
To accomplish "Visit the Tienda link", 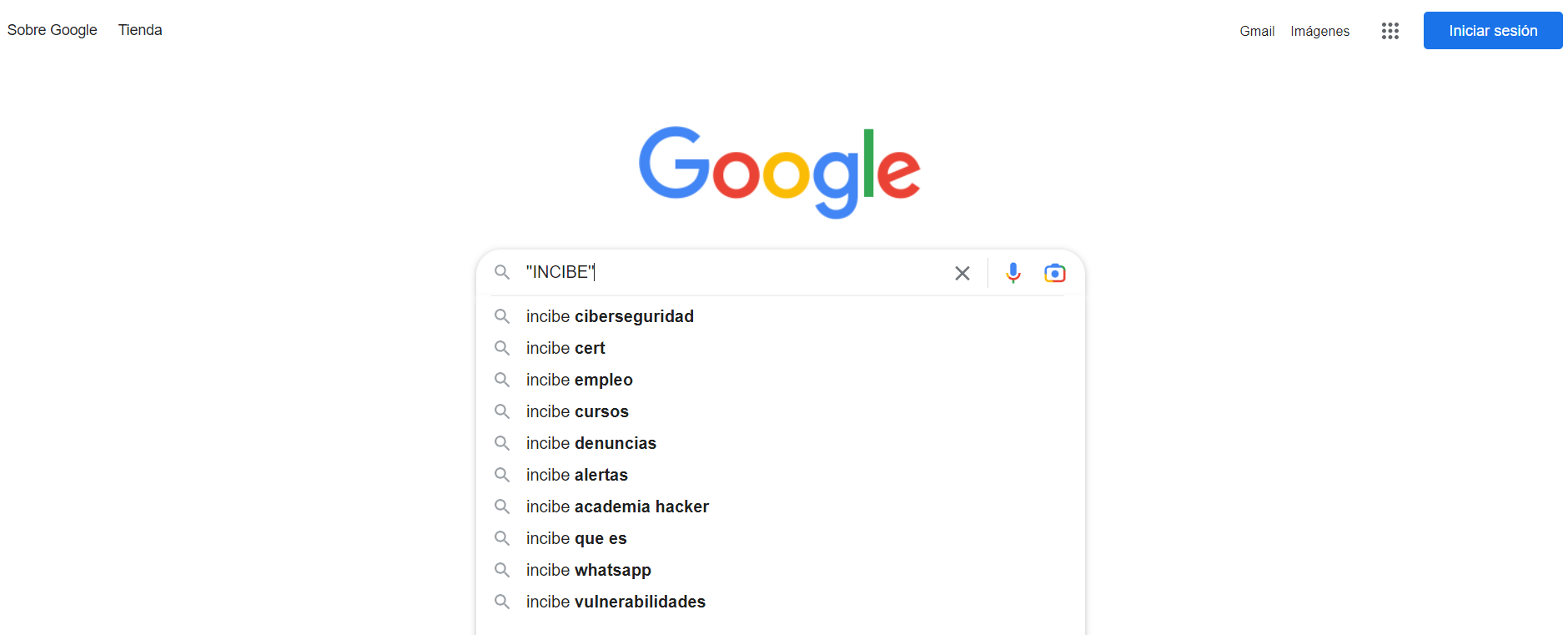I will tap(140, 30).
